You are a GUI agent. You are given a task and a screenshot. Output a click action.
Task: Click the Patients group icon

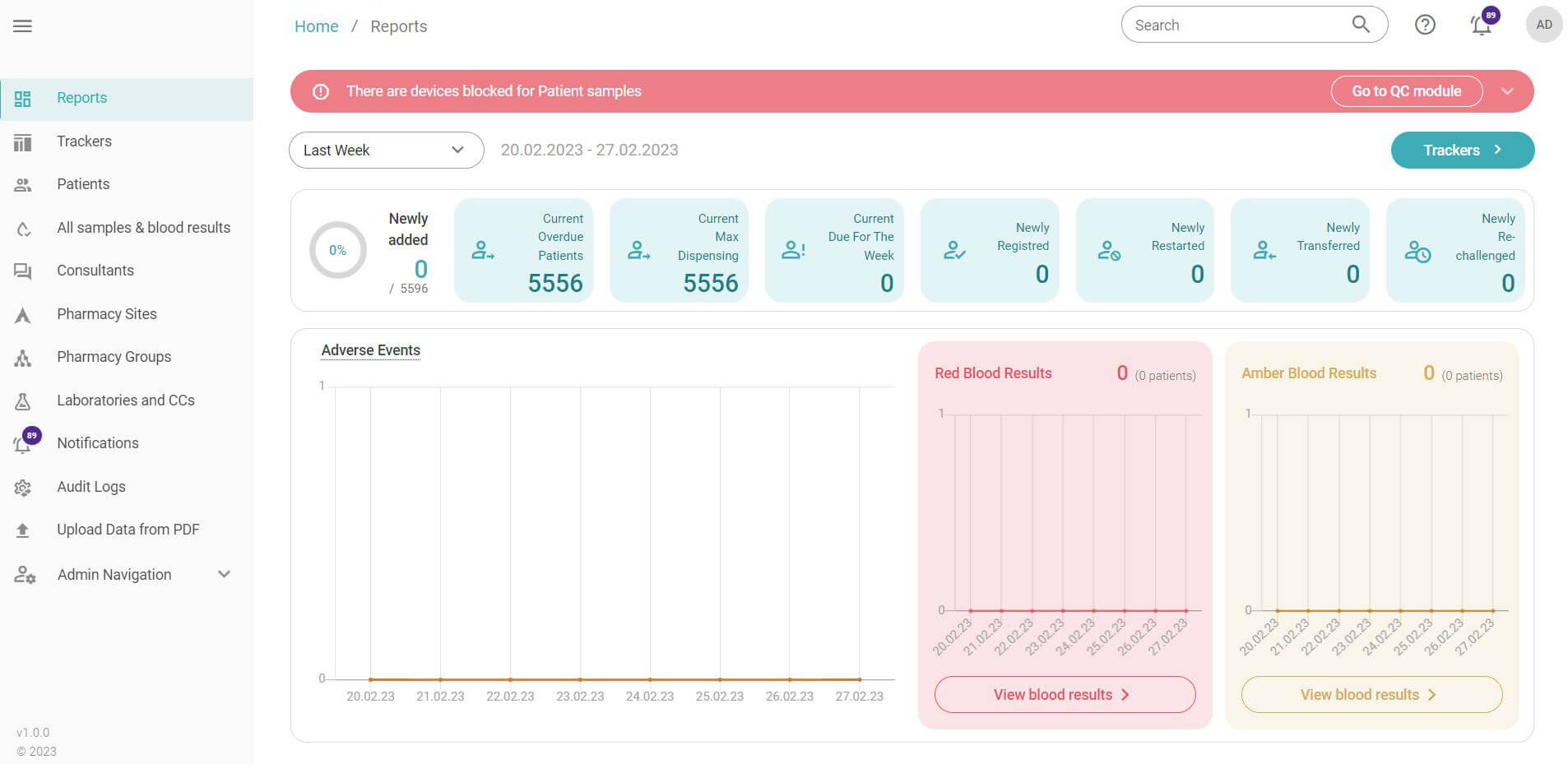(x=23, y=185)
